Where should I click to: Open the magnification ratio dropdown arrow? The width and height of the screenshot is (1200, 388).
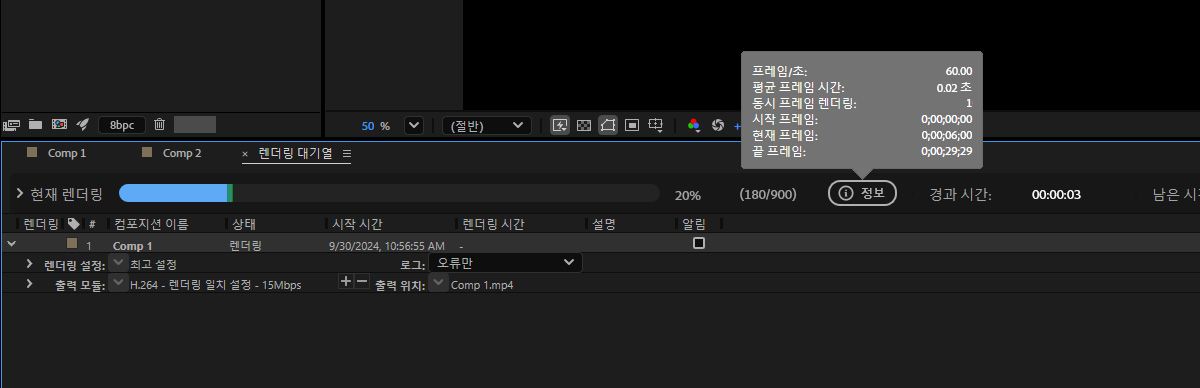(413, 125)
